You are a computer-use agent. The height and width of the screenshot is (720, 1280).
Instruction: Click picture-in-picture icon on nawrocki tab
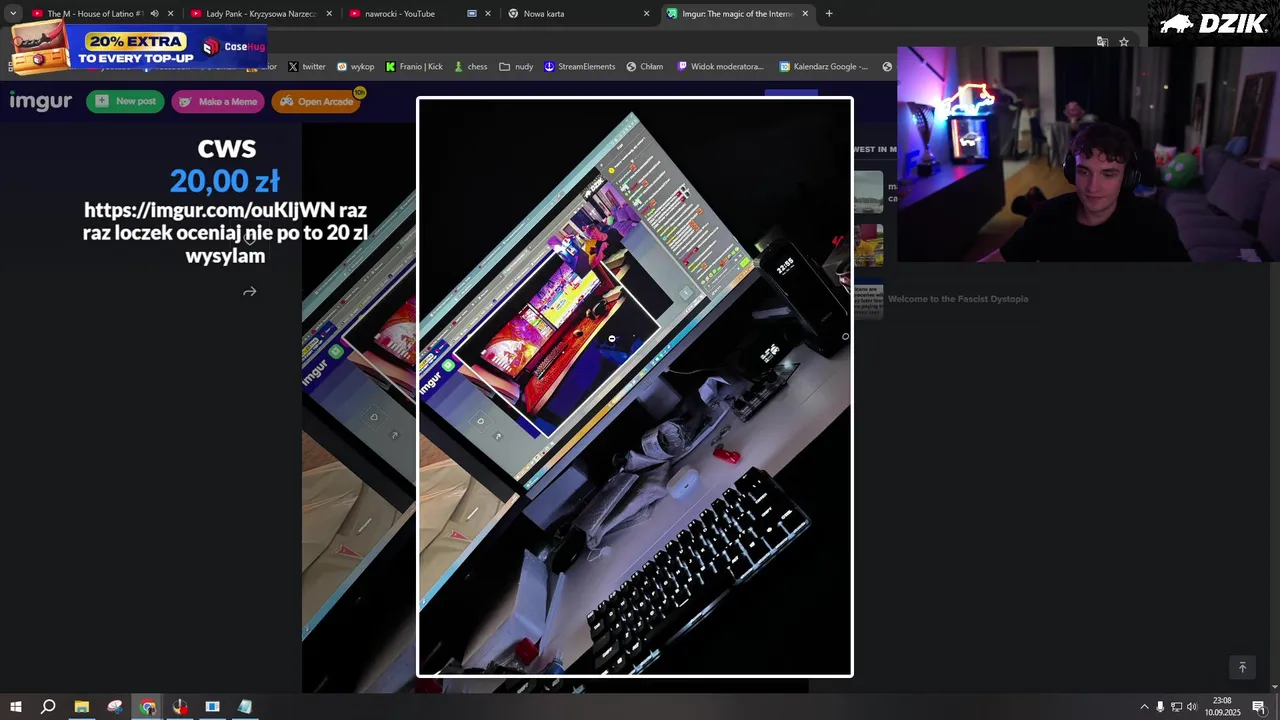tap(472, 14)
